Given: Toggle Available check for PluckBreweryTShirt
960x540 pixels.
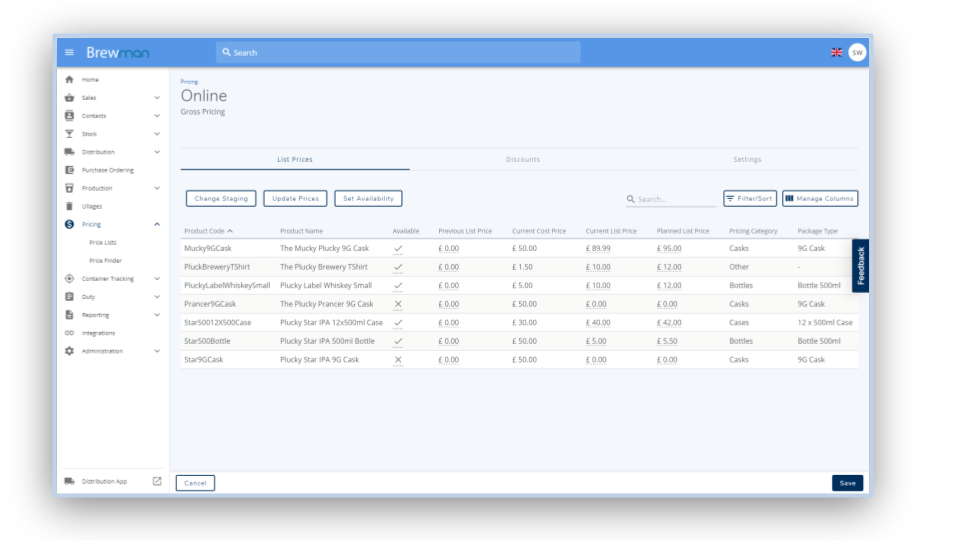Looking at the screenshot, I should (398, 267).
